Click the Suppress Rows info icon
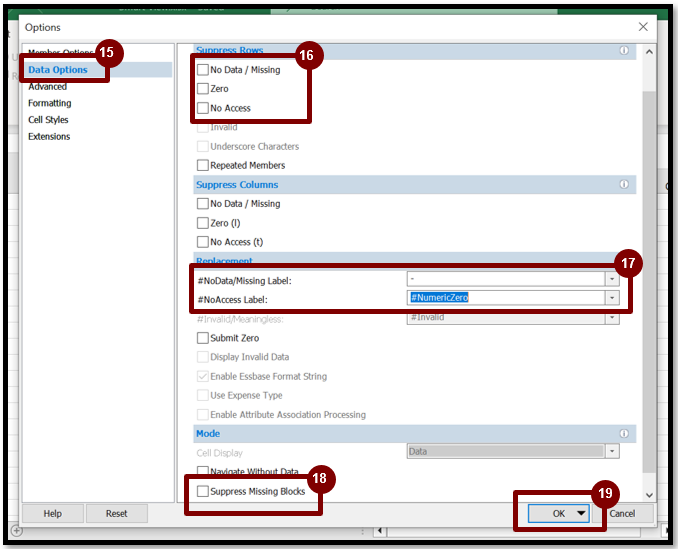Screen dimensions: 678x549 [x=624, y=51]
